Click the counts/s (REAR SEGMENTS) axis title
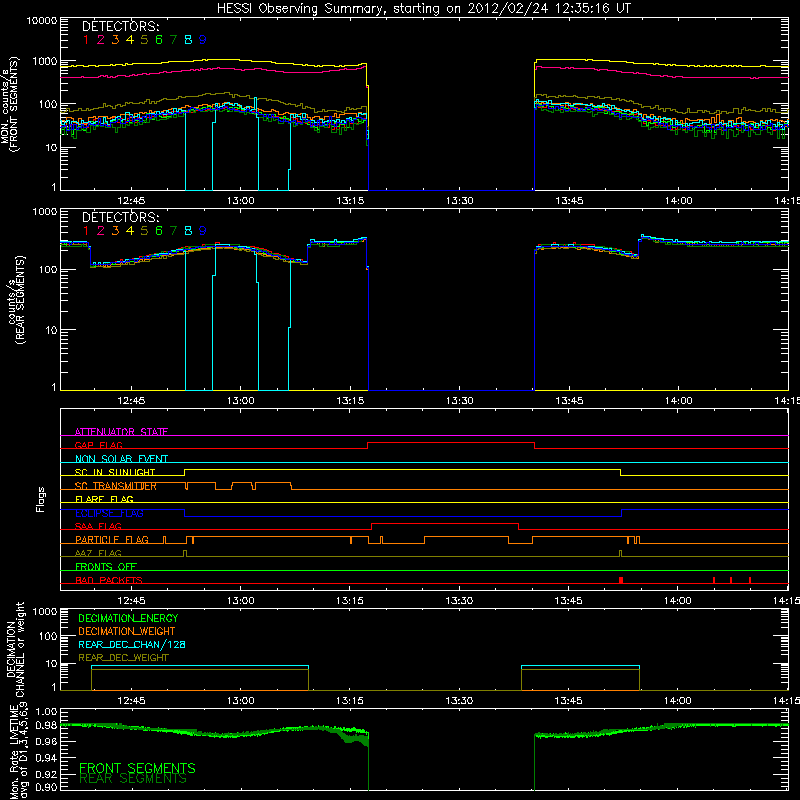Viewport: 800px width, 800px height. point(15,300)
